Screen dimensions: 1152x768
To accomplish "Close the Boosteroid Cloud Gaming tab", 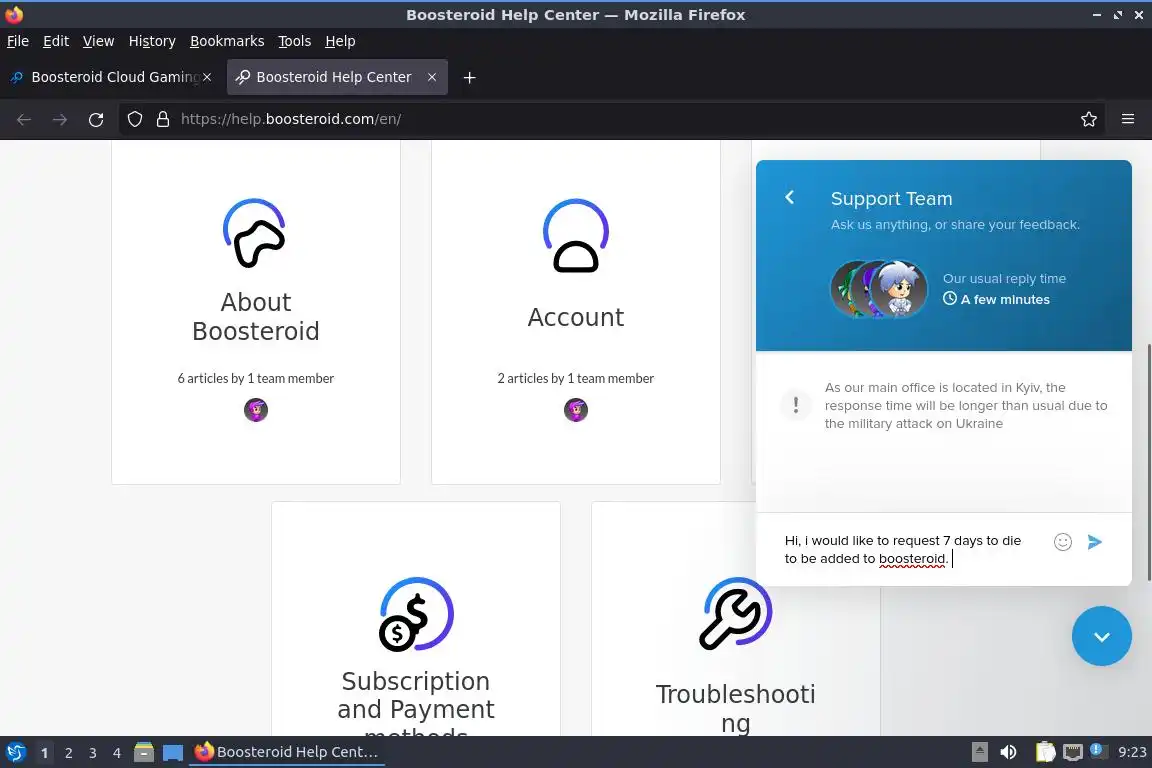I will (x=207, y=76).
